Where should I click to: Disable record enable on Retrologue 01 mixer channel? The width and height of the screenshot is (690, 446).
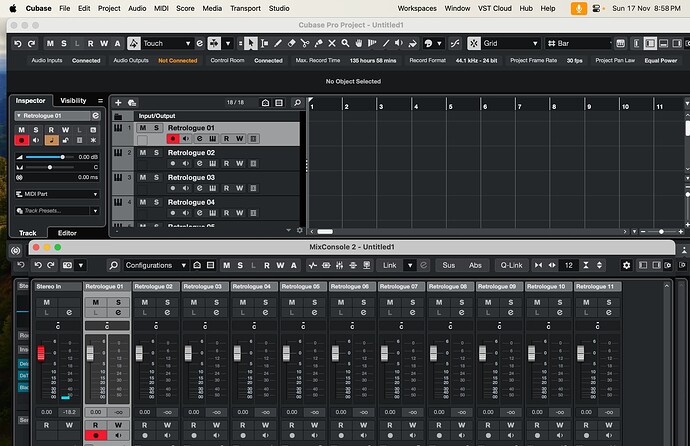tap(95, 435)
